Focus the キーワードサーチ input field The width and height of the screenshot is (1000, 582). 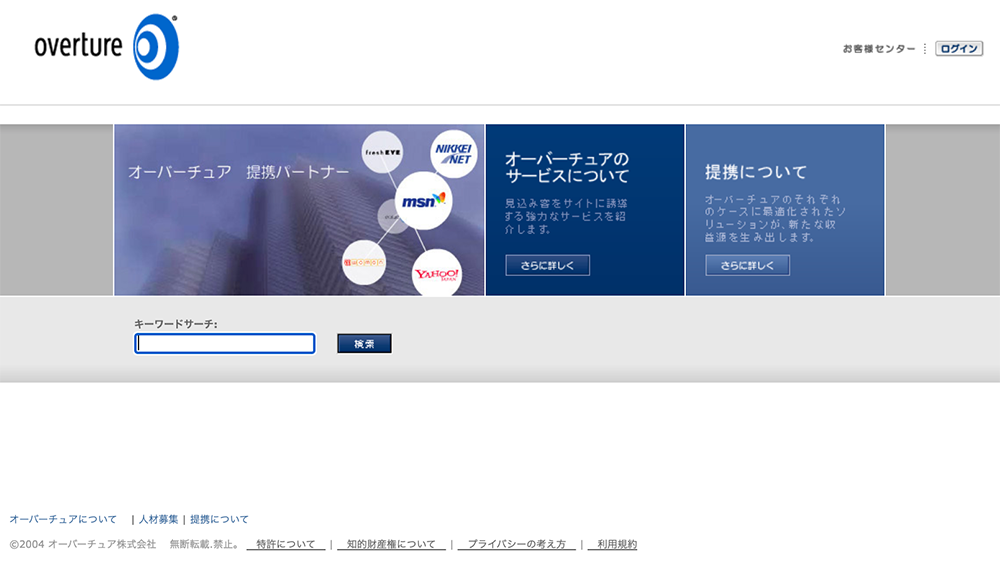click(x=225, y=344)
